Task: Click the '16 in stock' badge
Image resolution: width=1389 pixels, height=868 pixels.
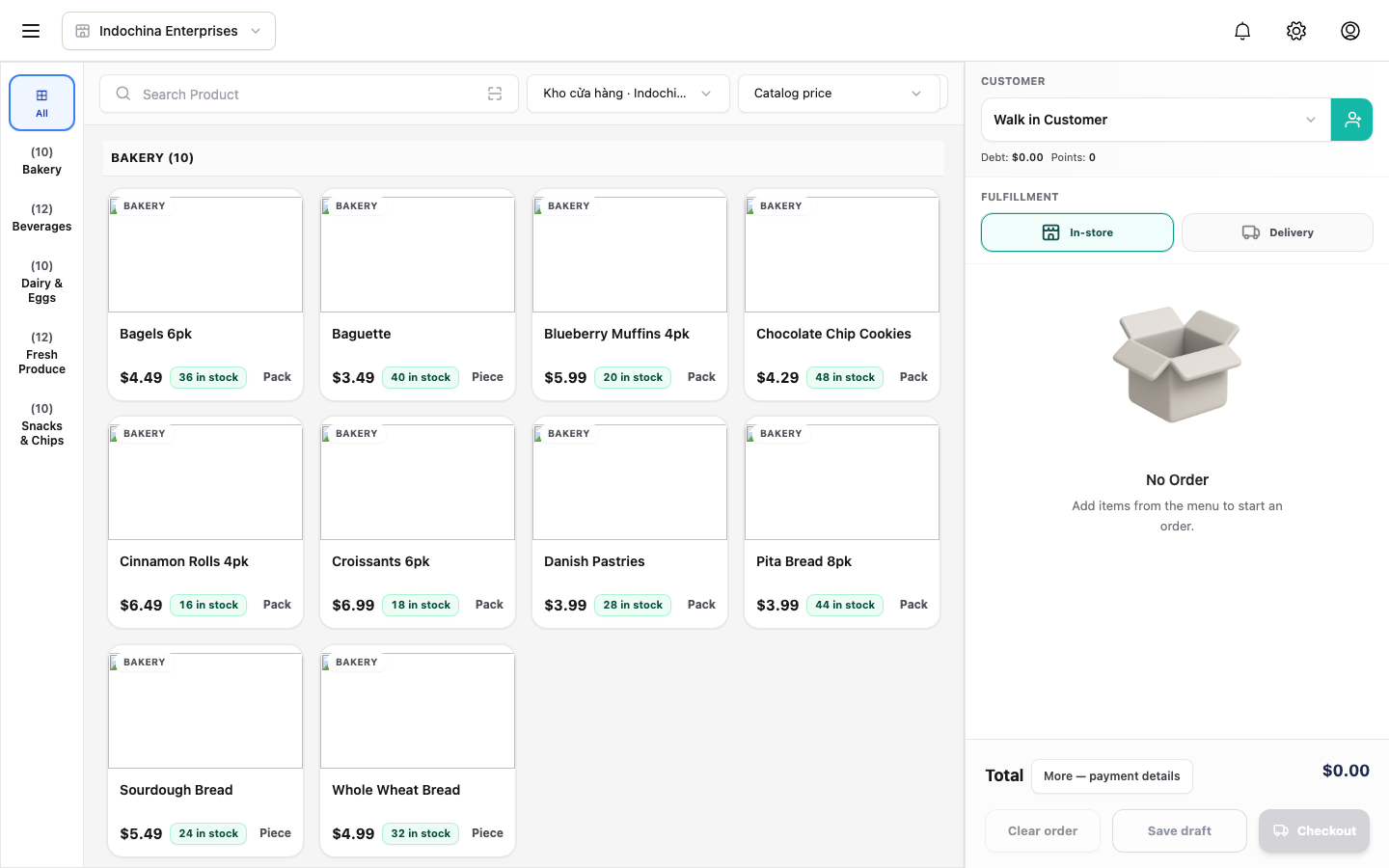Action: point(208,605)
